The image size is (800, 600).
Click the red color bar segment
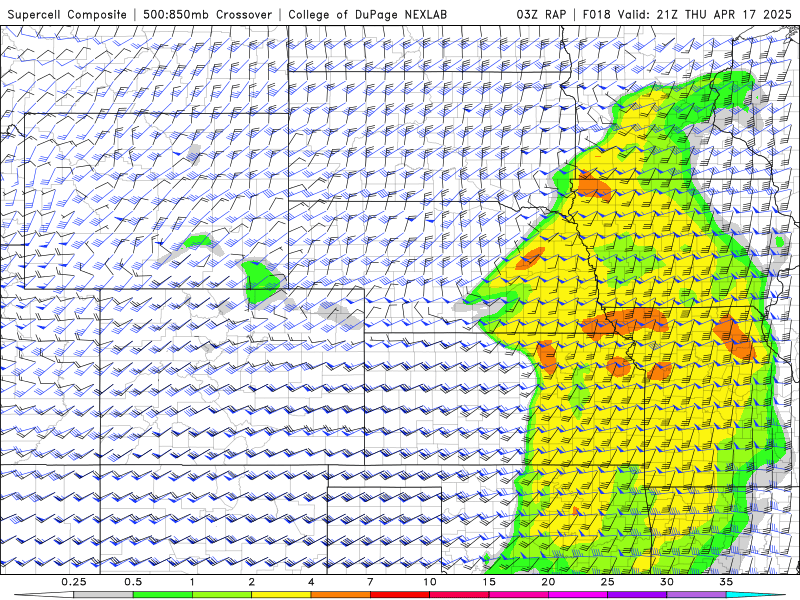click(400, 595)
